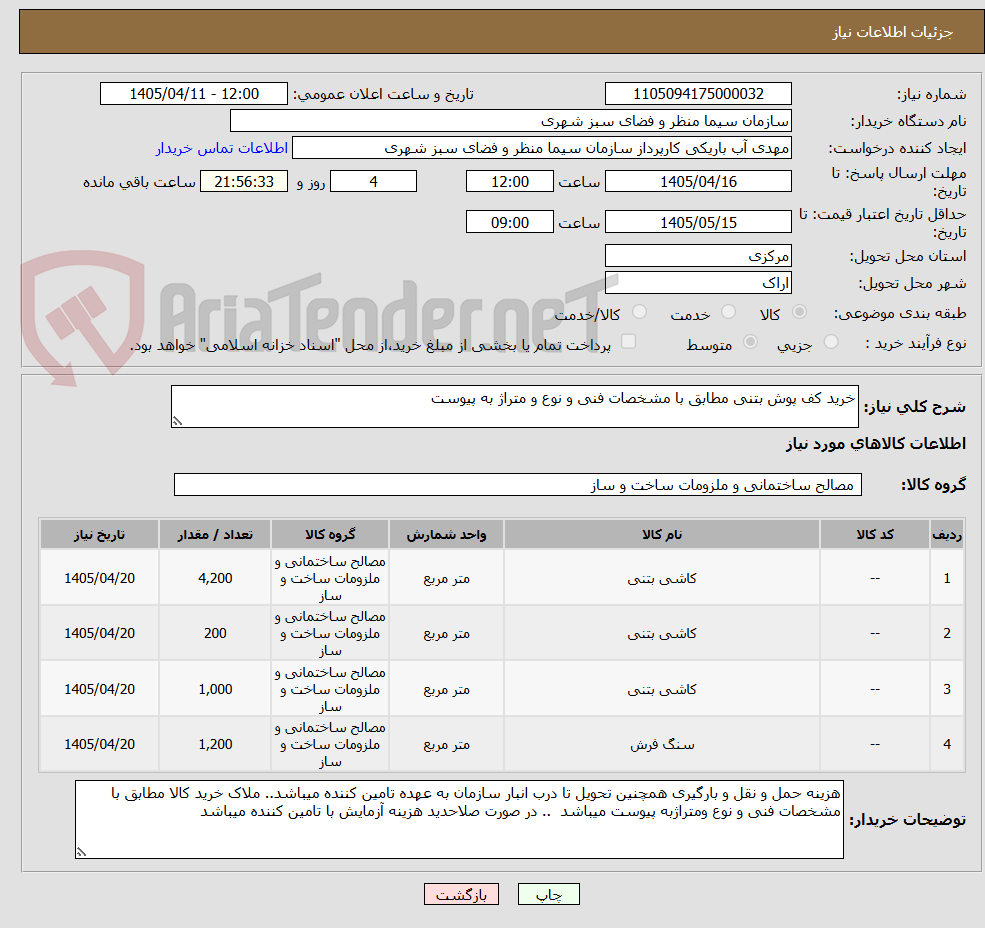The image size is (985, 928).
Task: Click the گروه کالا field مصالح ساختمانی
Action: coord(518,484)
